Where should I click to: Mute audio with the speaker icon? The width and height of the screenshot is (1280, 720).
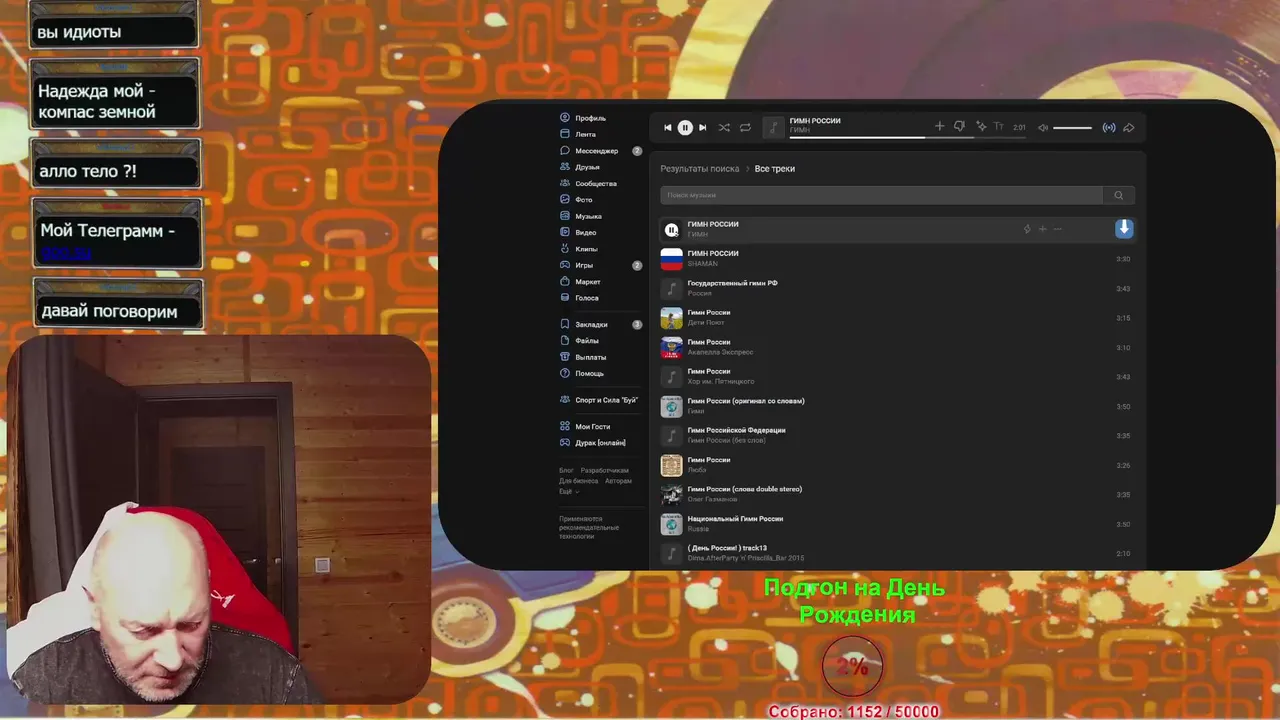[x=1042, y=127]
